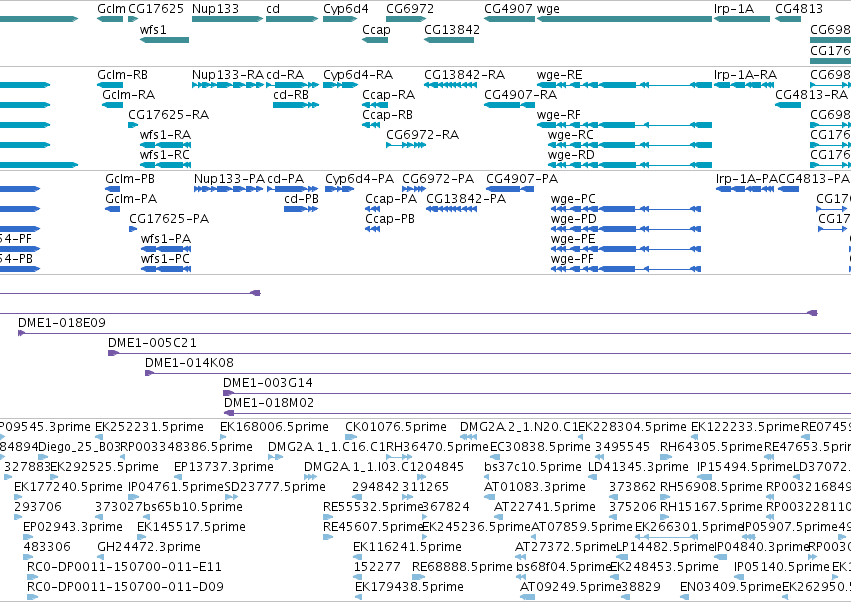Select the DME1-018M02 clone label
The image size is (851, 602).
coord(269,403)
